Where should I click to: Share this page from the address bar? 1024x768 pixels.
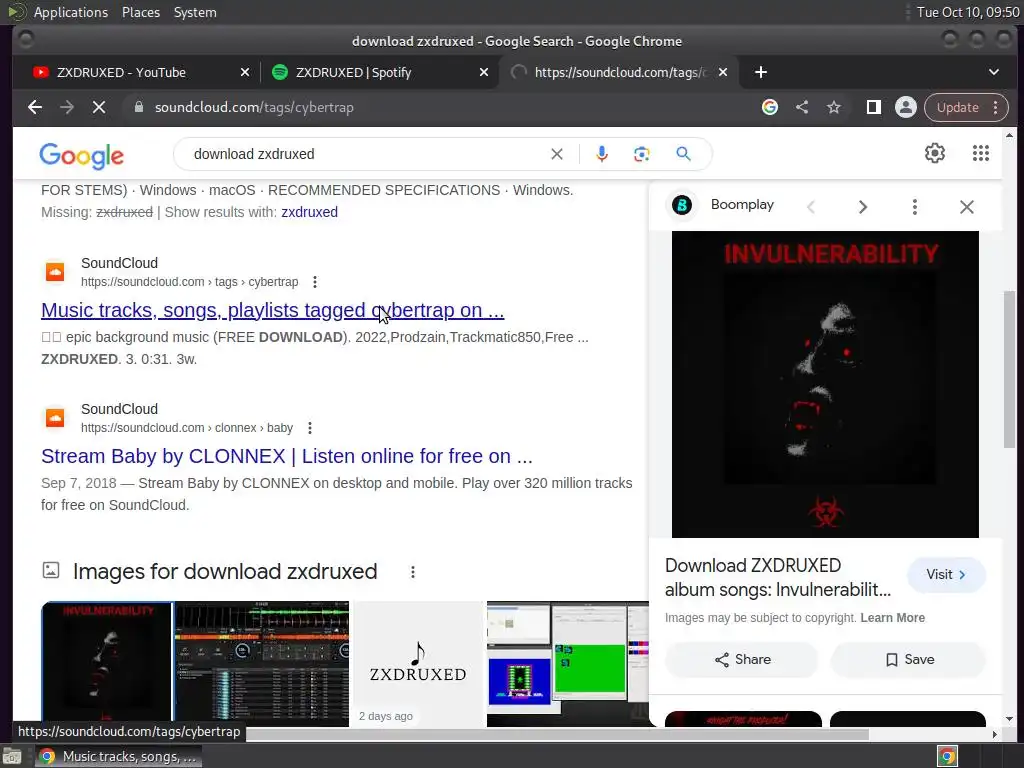(x=802, y=107)
